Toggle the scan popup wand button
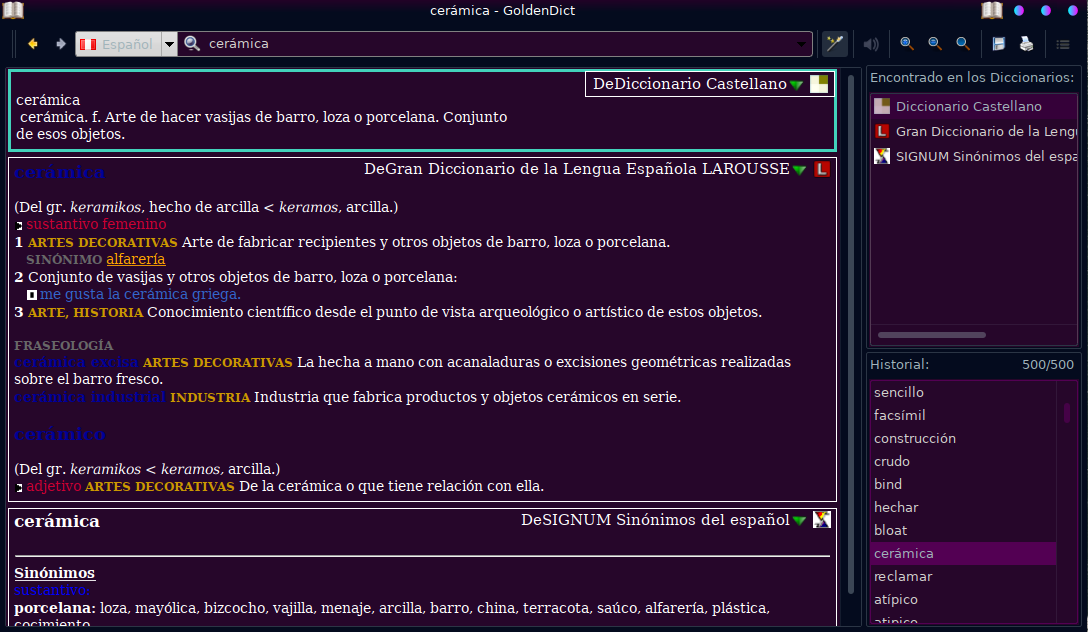 [x=834, y=44]
